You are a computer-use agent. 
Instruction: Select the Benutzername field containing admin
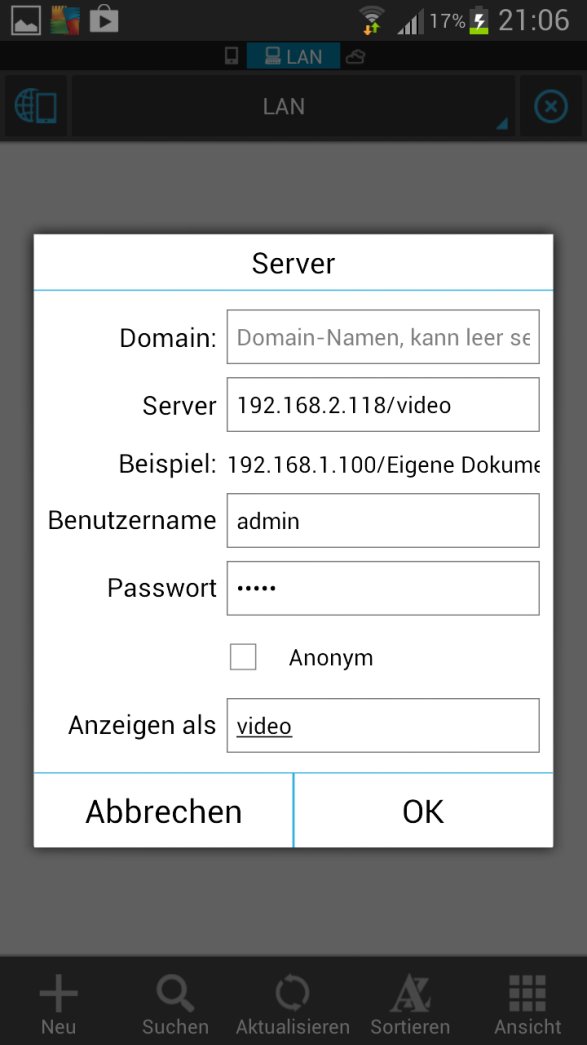[383, 521]
